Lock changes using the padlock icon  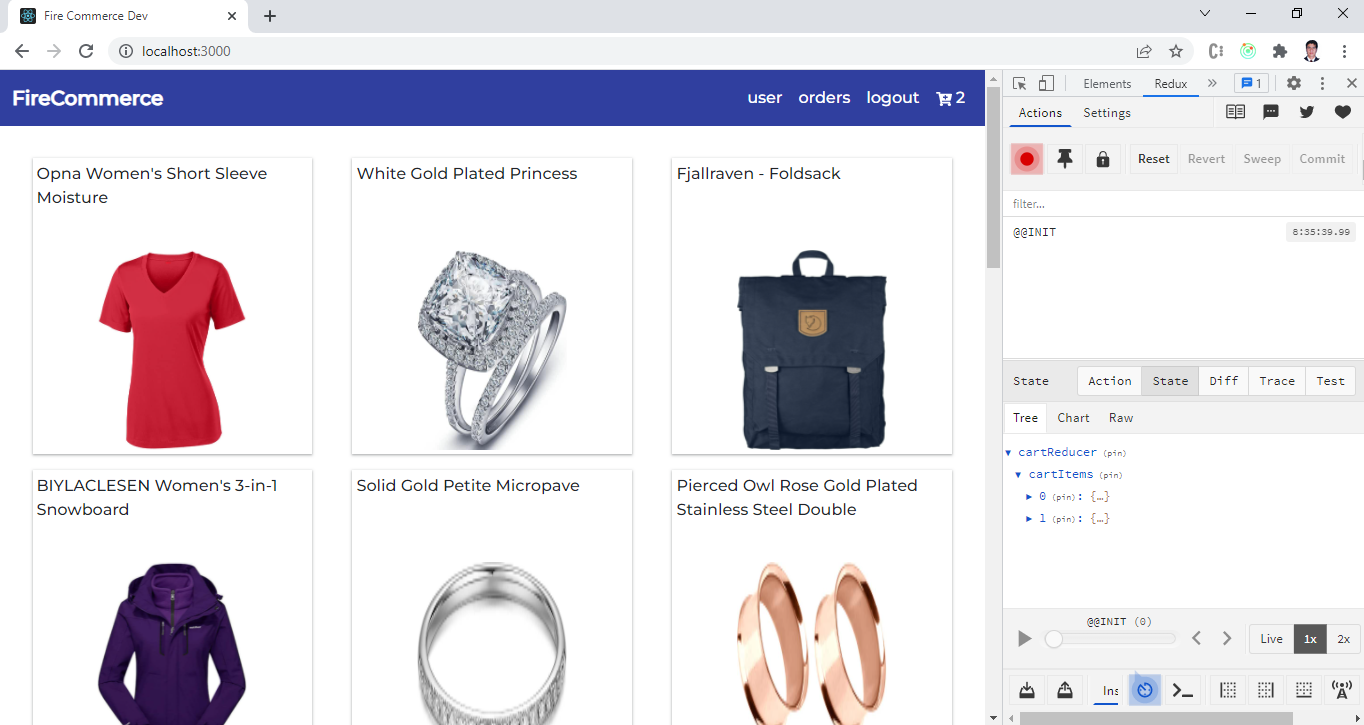[x=1102, y=158]
